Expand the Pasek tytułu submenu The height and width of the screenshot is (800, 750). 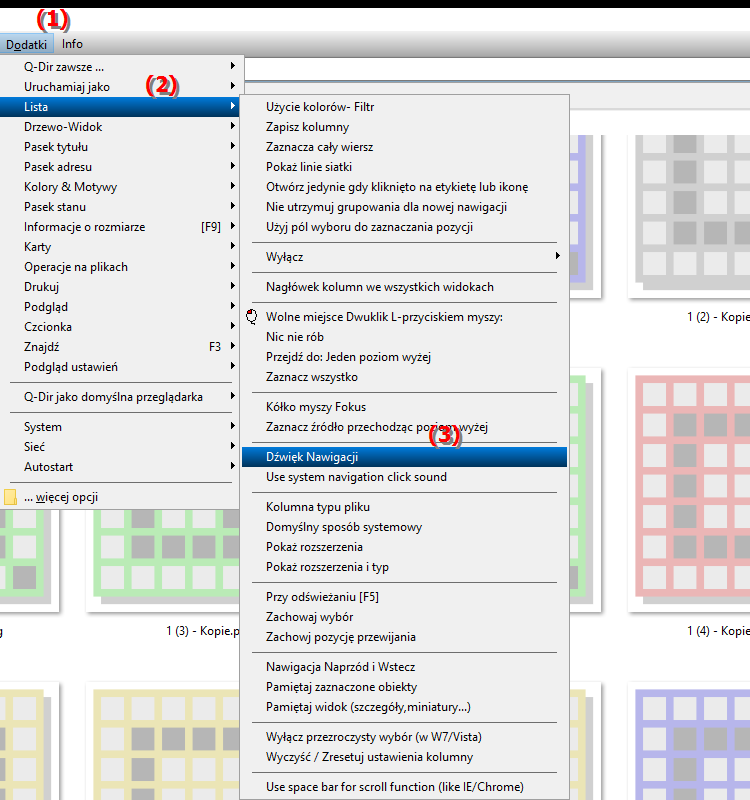(x=121, y=147)
